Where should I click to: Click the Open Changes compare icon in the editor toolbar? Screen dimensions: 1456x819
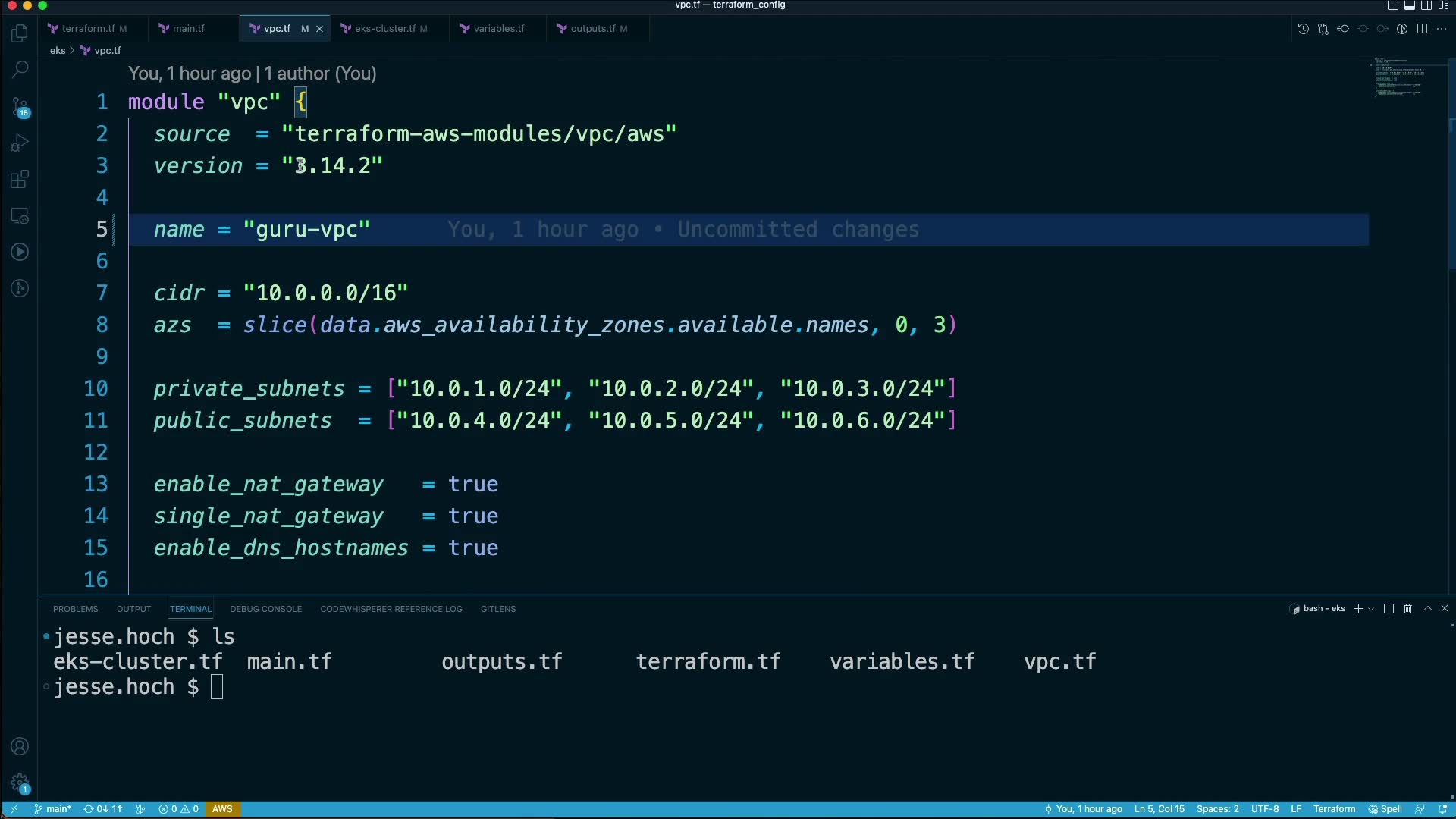point(1323,29)
